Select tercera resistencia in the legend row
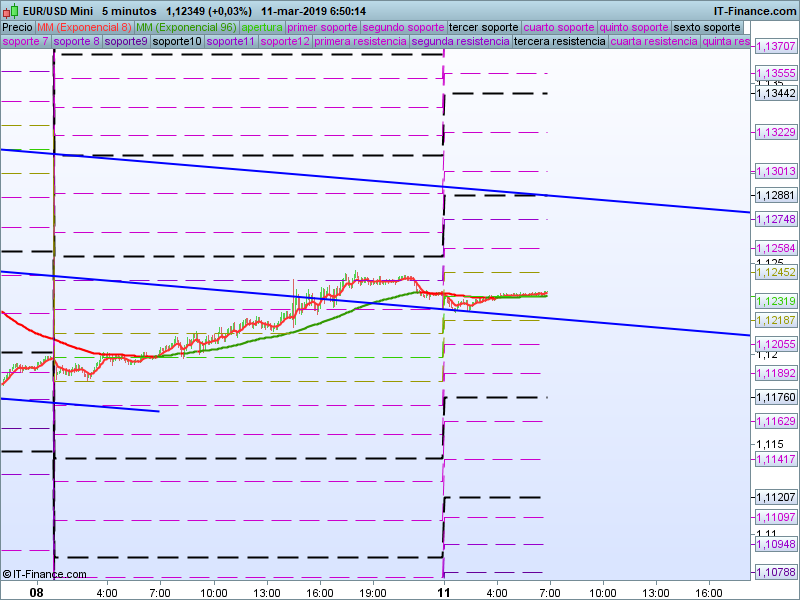Viewport: 800px width, 600px height. pyautogui.click(x=559, y=42)
